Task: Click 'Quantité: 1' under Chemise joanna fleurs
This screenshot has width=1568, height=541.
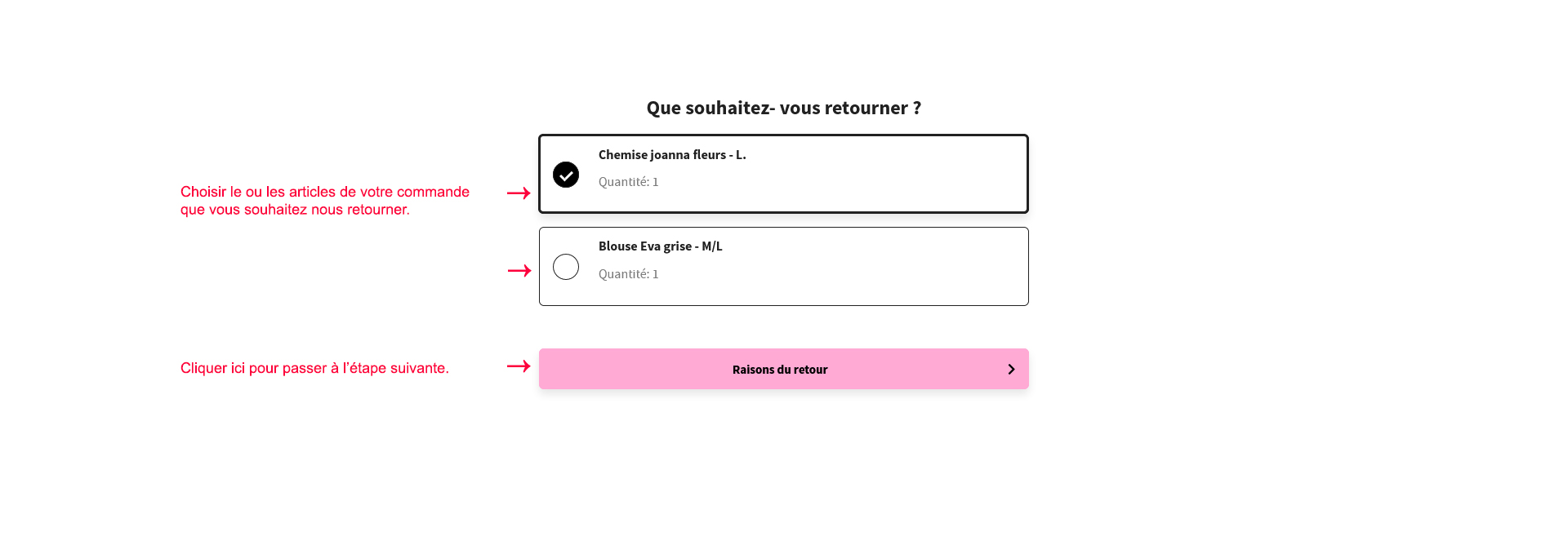Action: pyautogui.click(x=629, y=182)
